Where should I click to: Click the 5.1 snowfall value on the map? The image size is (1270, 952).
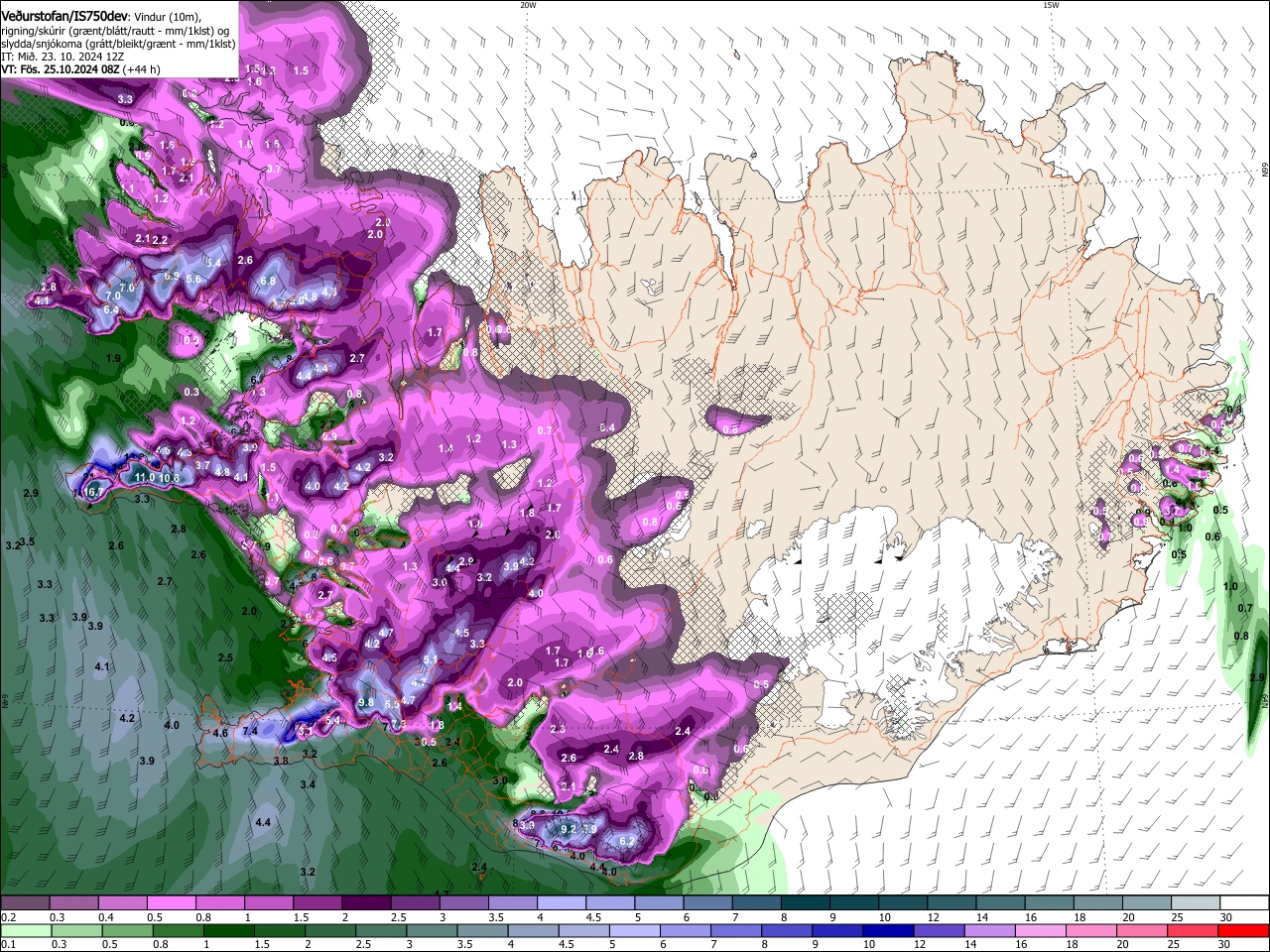pos(431,658)
